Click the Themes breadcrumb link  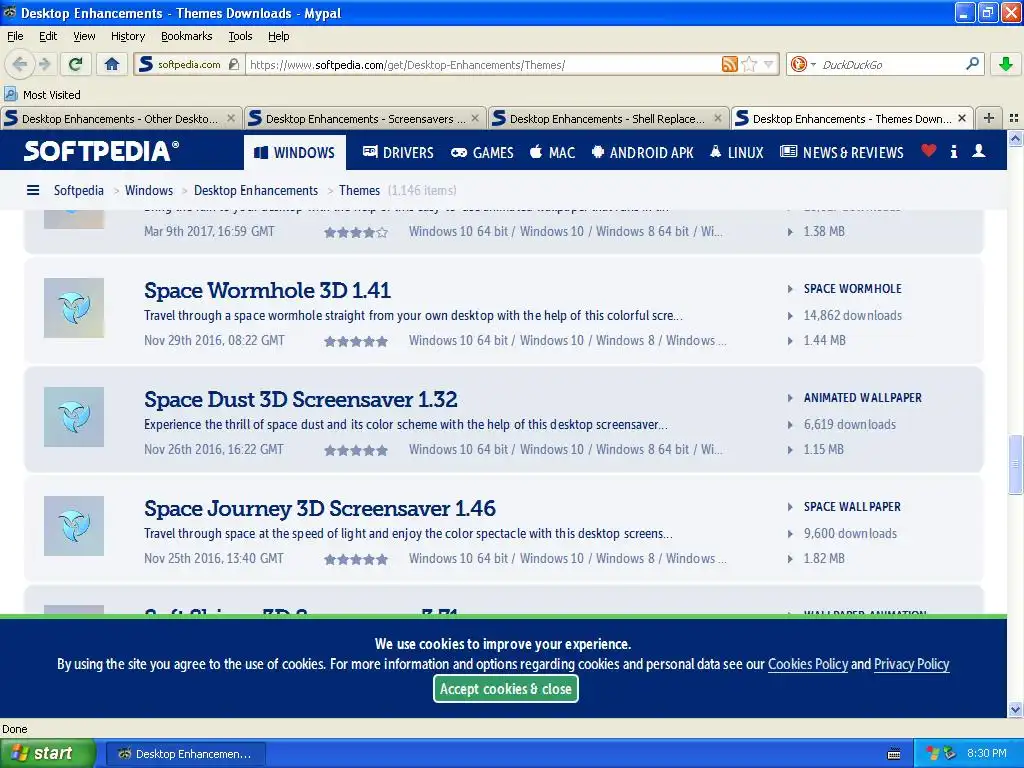tap(359, 190)
